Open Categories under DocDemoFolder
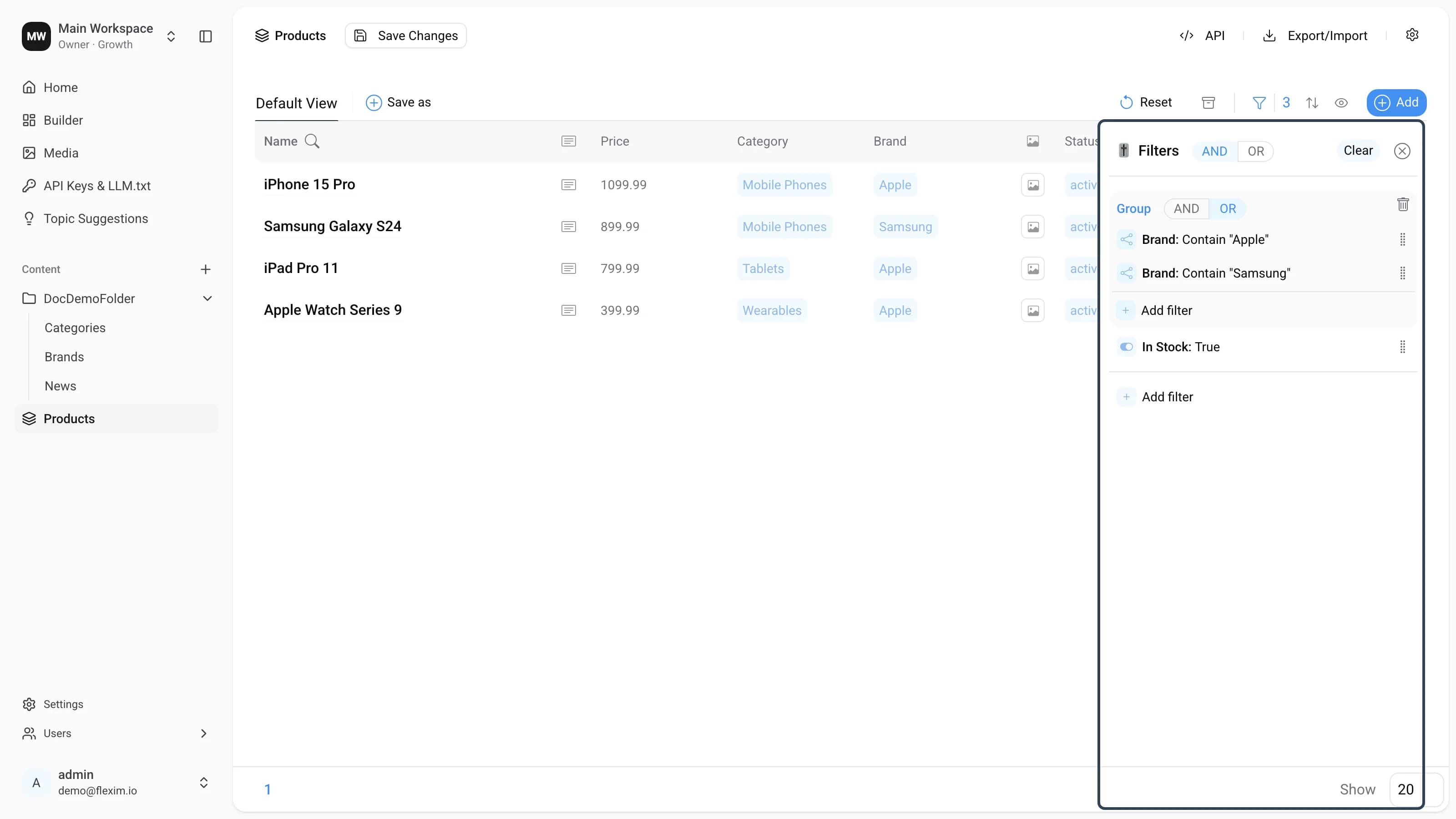 pos(75,328)
